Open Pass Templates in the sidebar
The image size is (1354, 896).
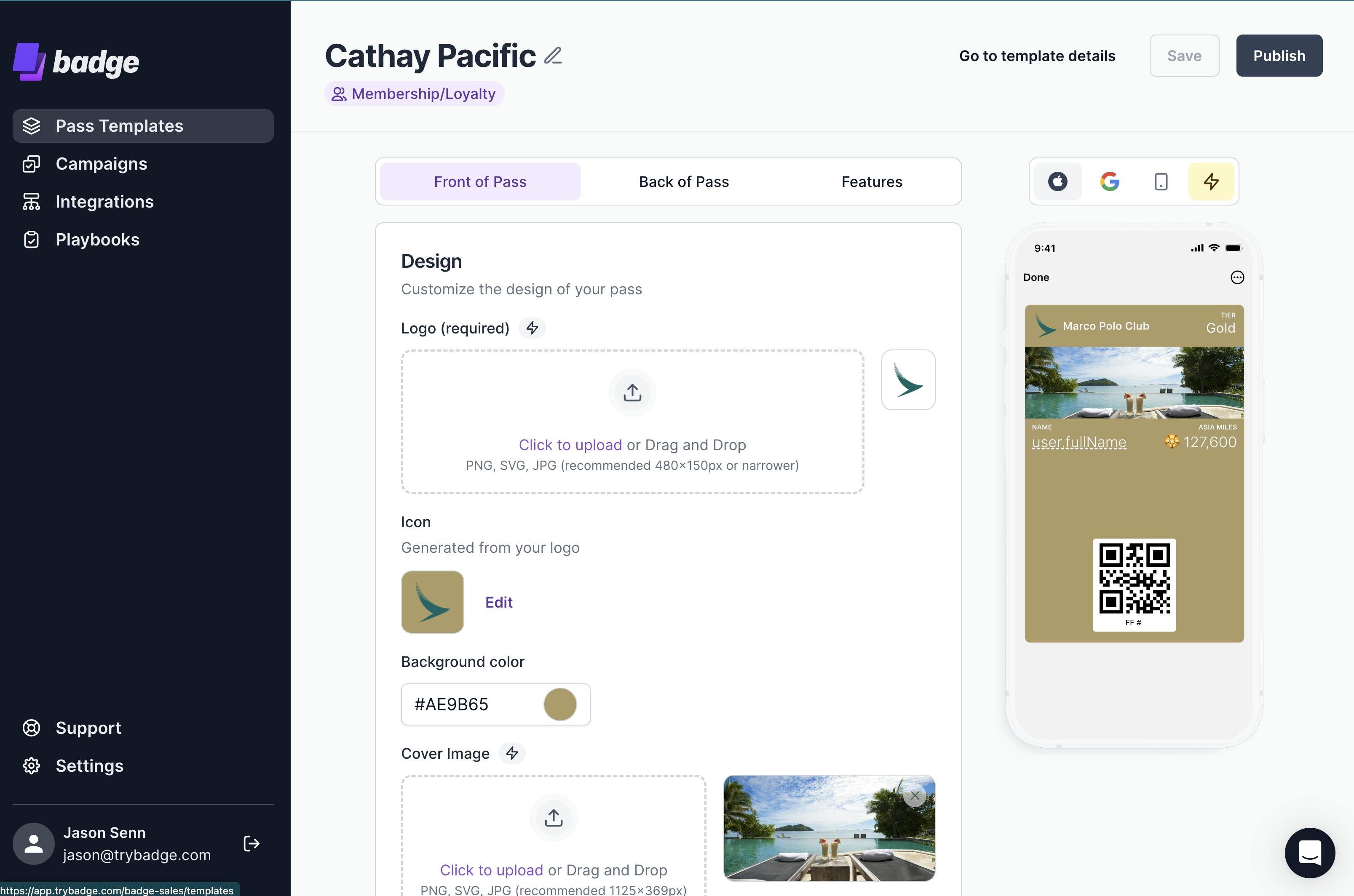[x=143, y=126]
